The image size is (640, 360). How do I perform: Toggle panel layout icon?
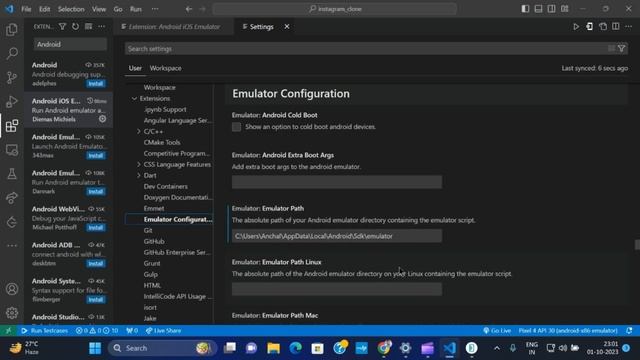tap(539, 9)
